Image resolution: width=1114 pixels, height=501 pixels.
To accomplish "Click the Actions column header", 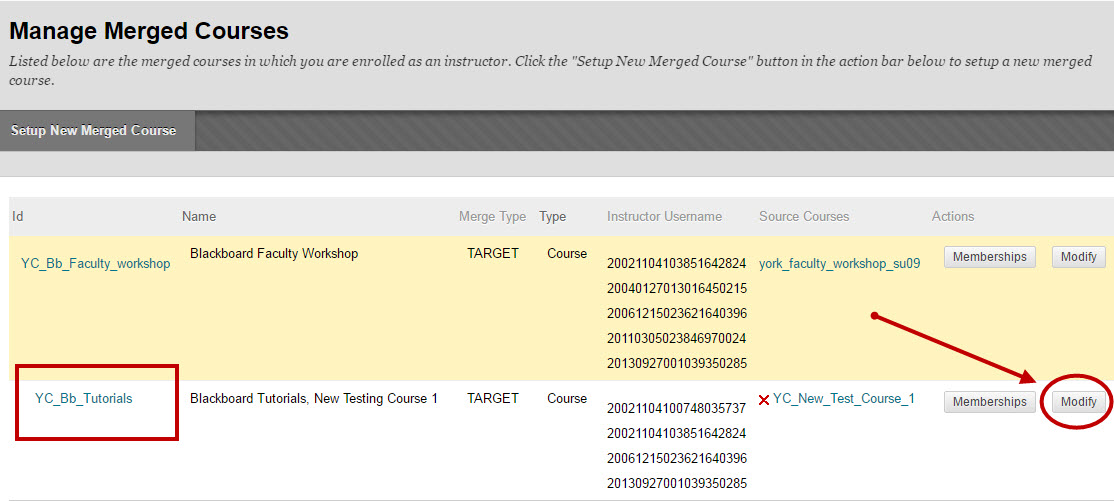I will (952, 216).
